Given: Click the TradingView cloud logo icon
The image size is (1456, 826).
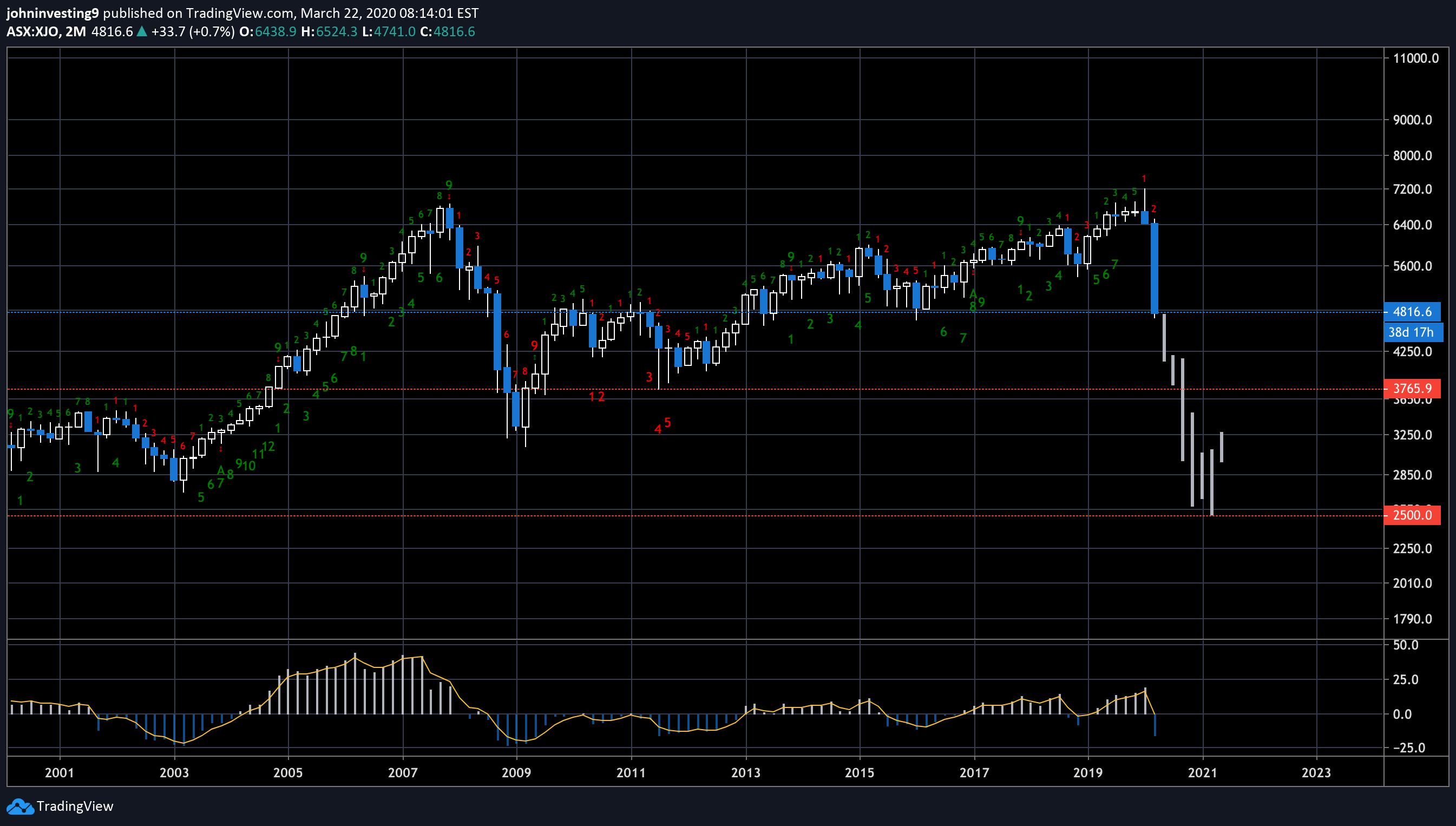Looking at the screenshot, I should tap(19, 806).
